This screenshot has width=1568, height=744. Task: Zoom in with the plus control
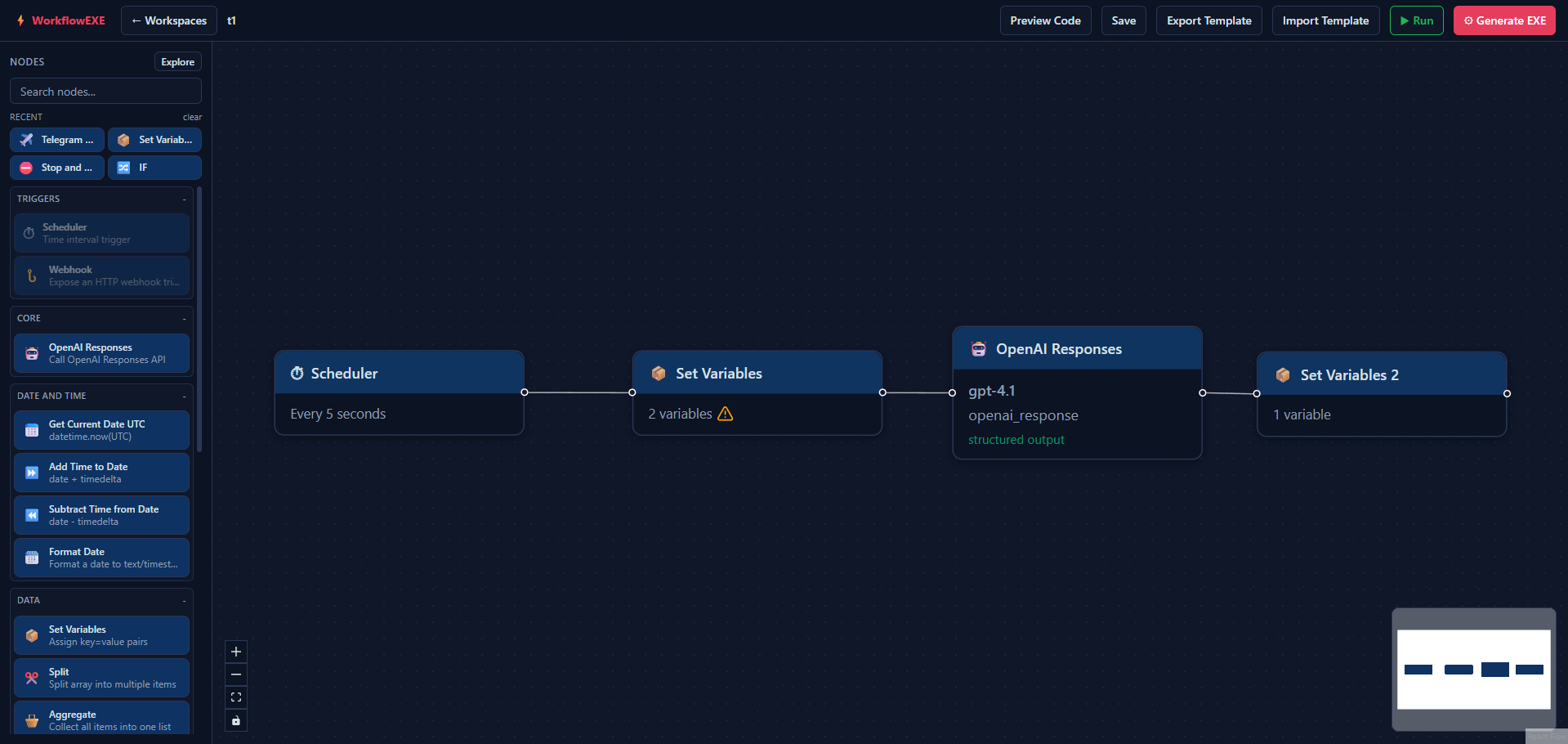[x=236, y=652]
